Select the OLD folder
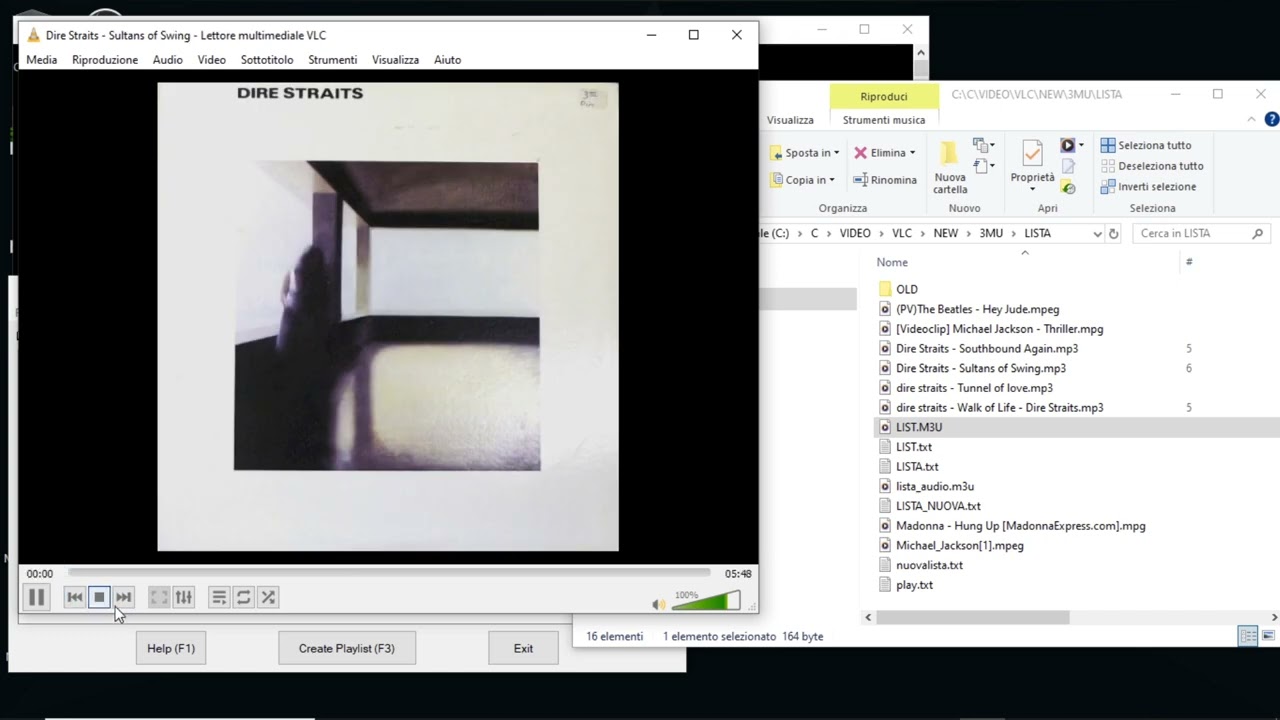The height and width of the screenshot is (720, 1280). point(907,290)
